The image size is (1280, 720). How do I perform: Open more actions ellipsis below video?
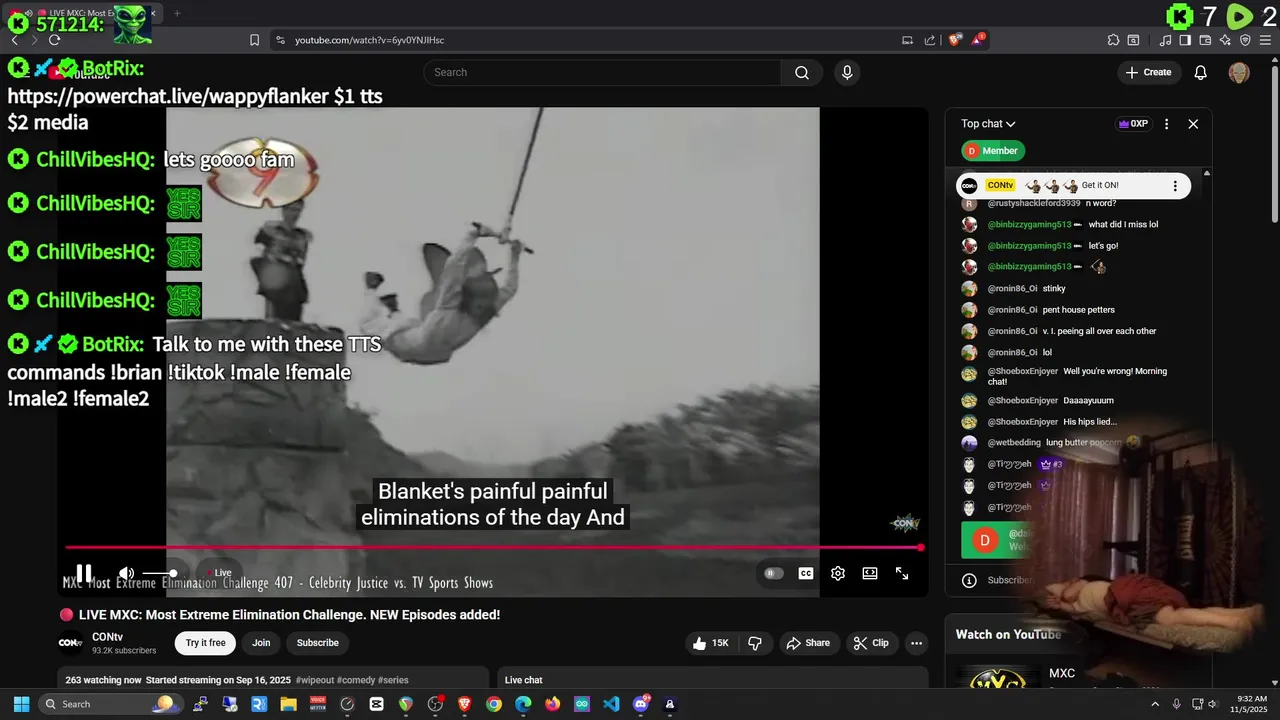pyautogui.click(x=916, y=643)
